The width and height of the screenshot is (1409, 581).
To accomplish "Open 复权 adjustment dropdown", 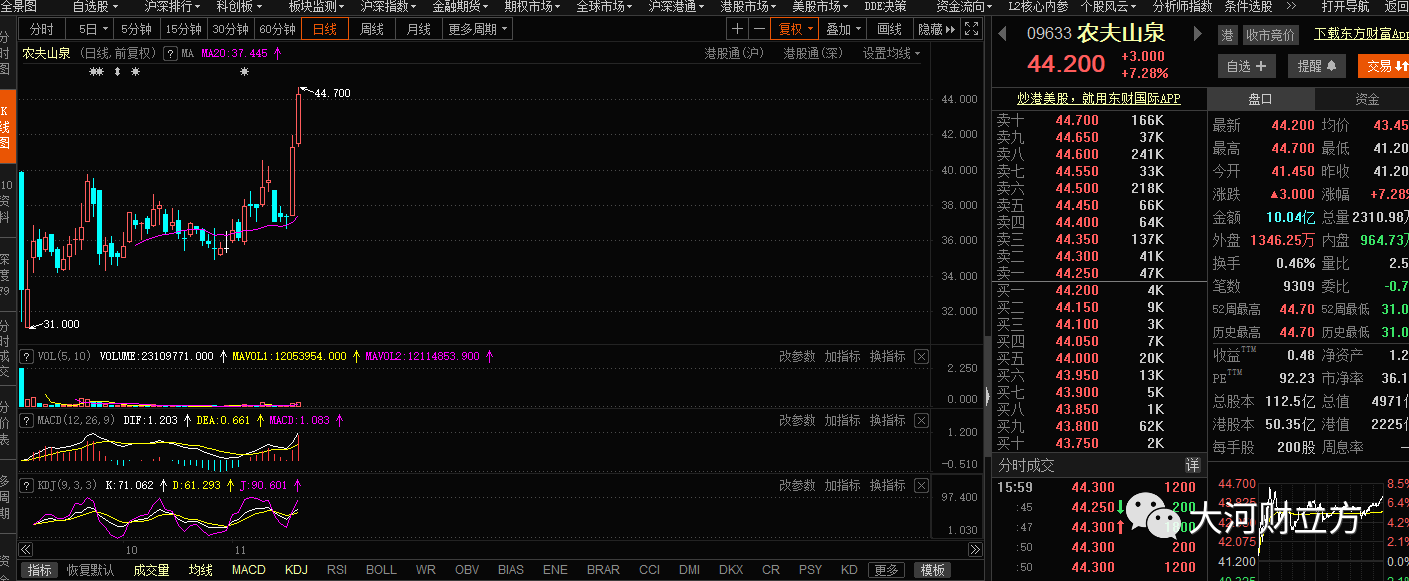I will coord(797,29).
